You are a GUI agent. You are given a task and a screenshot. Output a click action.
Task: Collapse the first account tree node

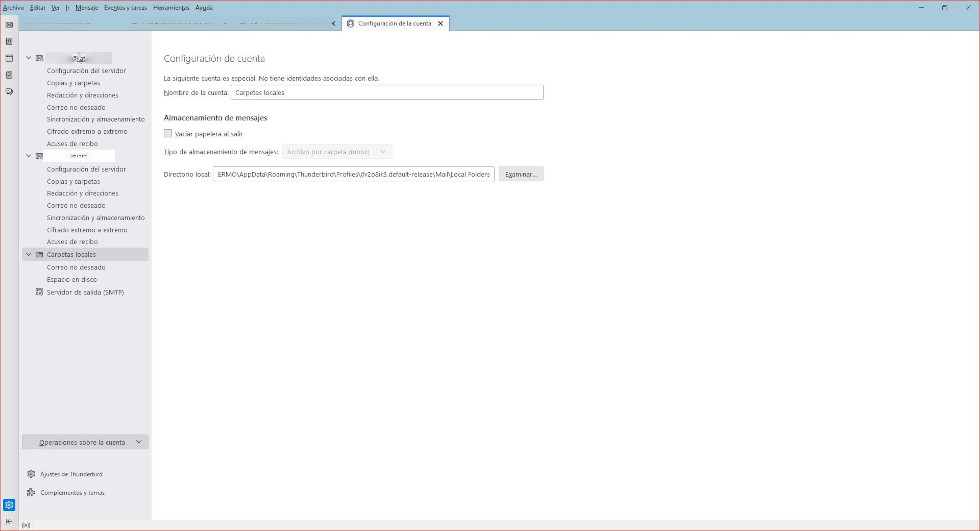[x=29, y=58]
